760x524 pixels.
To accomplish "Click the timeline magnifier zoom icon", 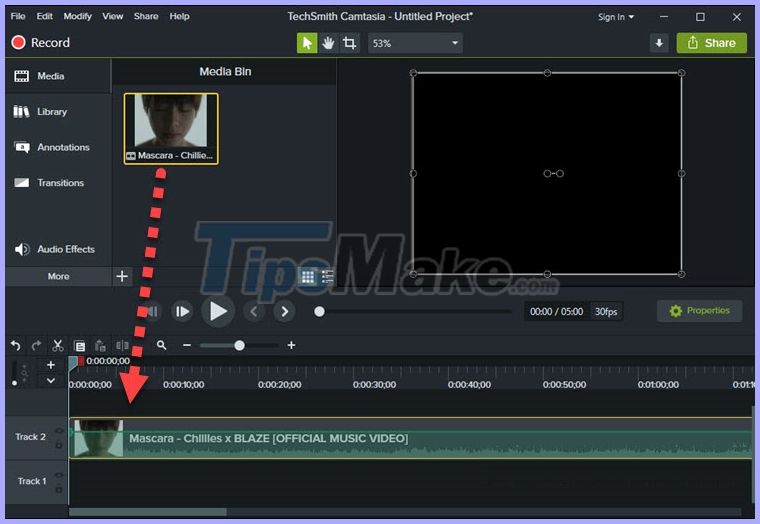I will click(x=161, y=345).
